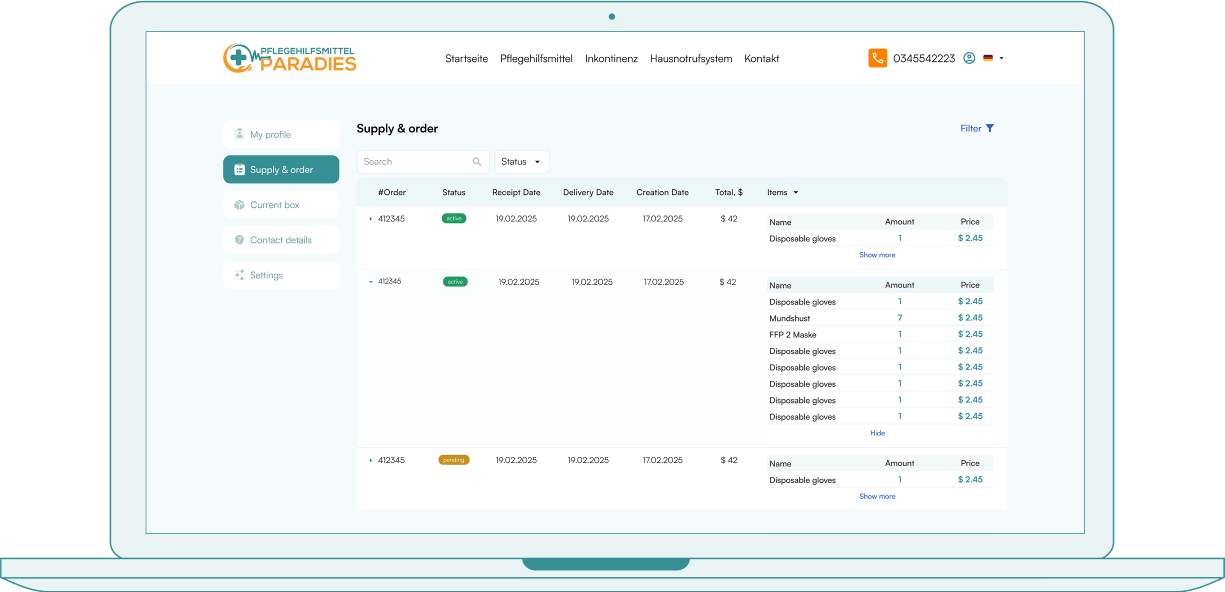1225x592 pixels.
Task: Go to Inkontinenz page
Action: pos(611,59)
